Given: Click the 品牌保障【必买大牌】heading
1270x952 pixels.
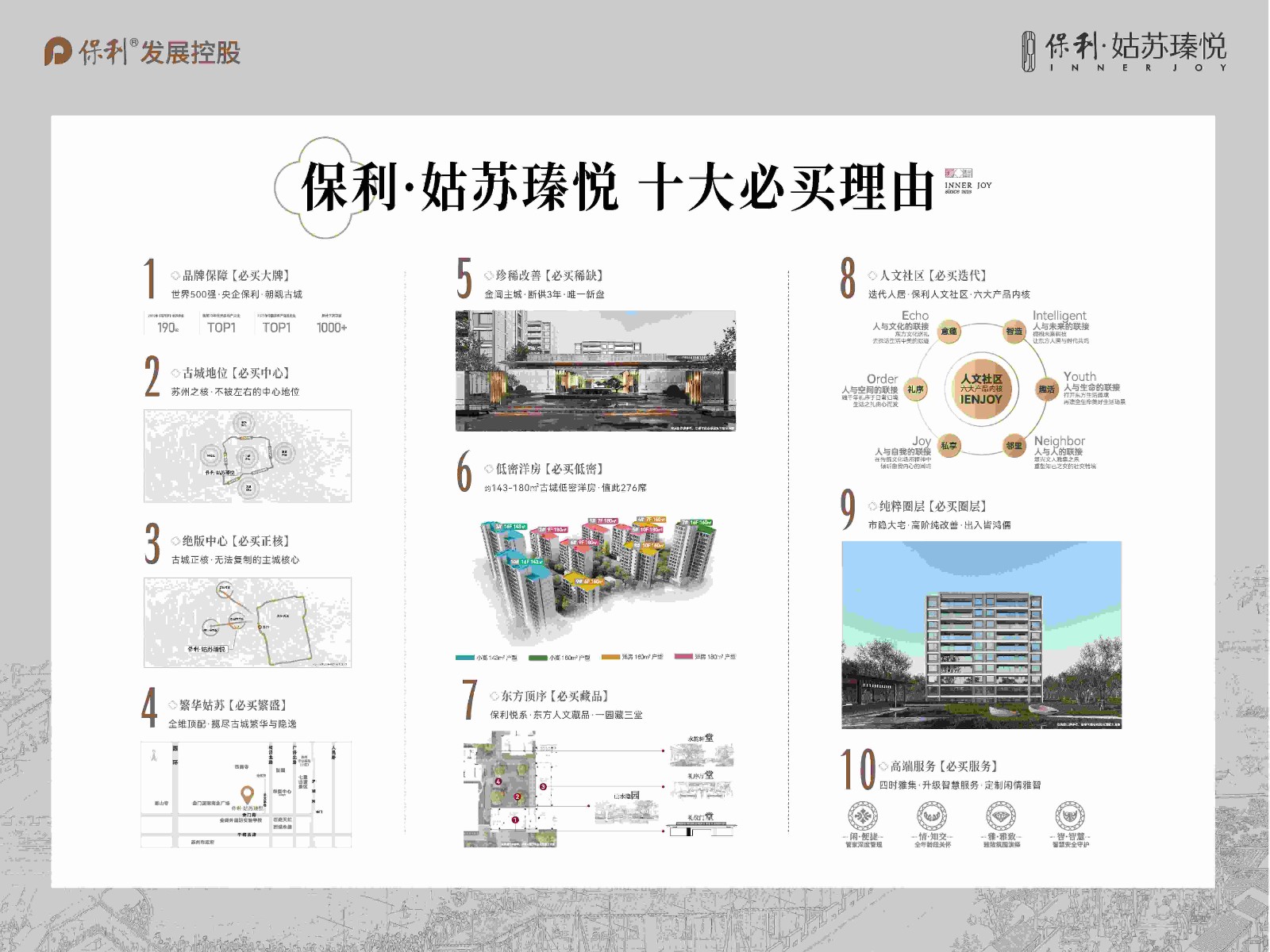Looking at the screenshot, I should [x=236, y=275].
